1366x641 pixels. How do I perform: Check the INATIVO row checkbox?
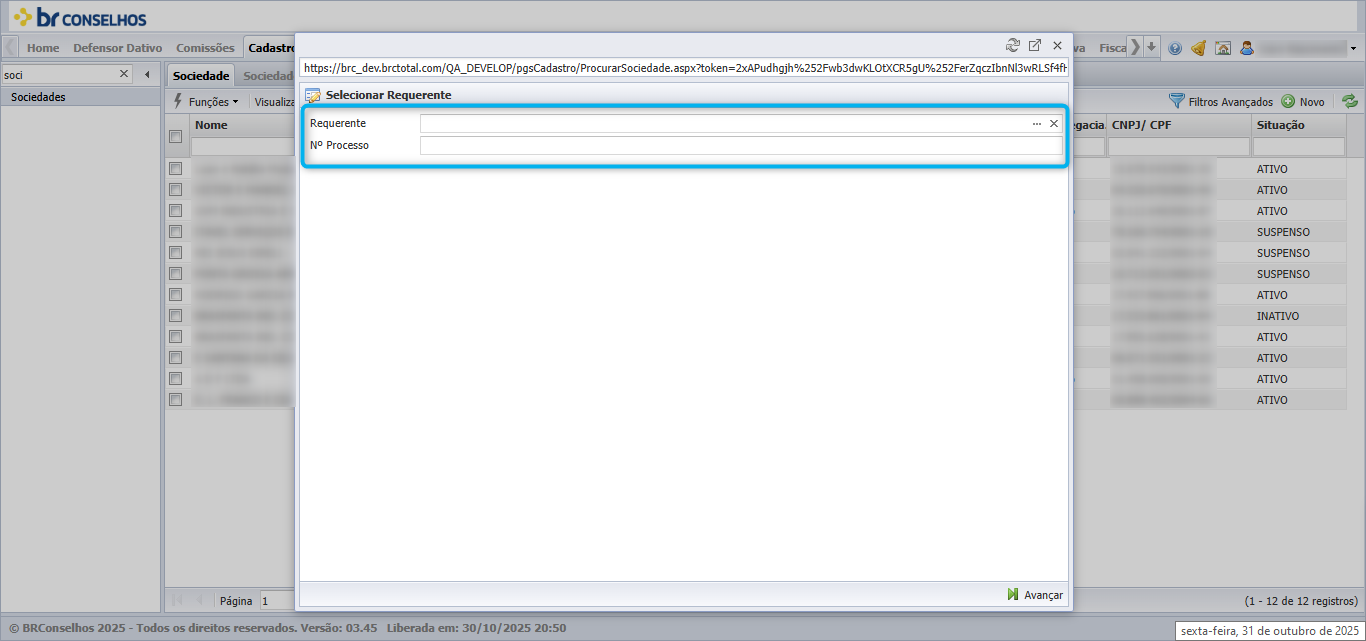point(175,316)
